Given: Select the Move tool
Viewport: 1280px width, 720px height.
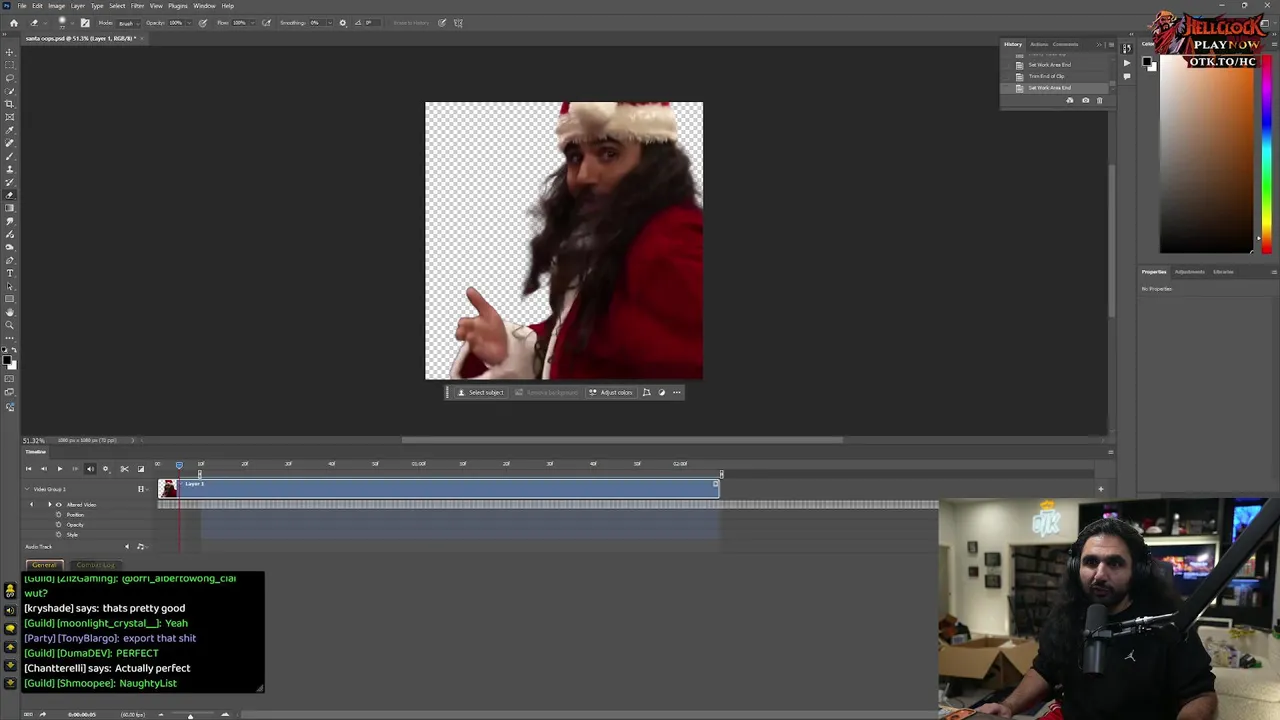Looking at the screenshot, I should pos(12,52).
